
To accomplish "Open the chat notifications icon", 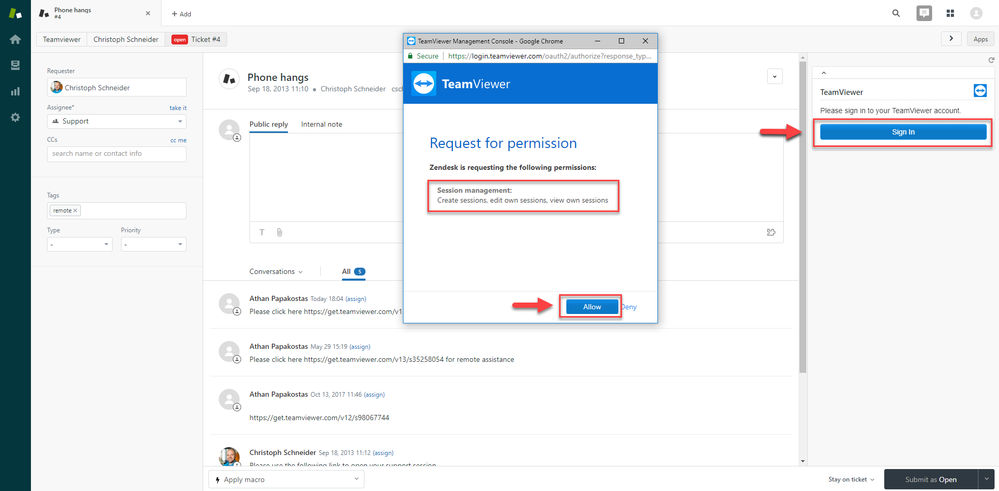I will click(x=924, y=13).
